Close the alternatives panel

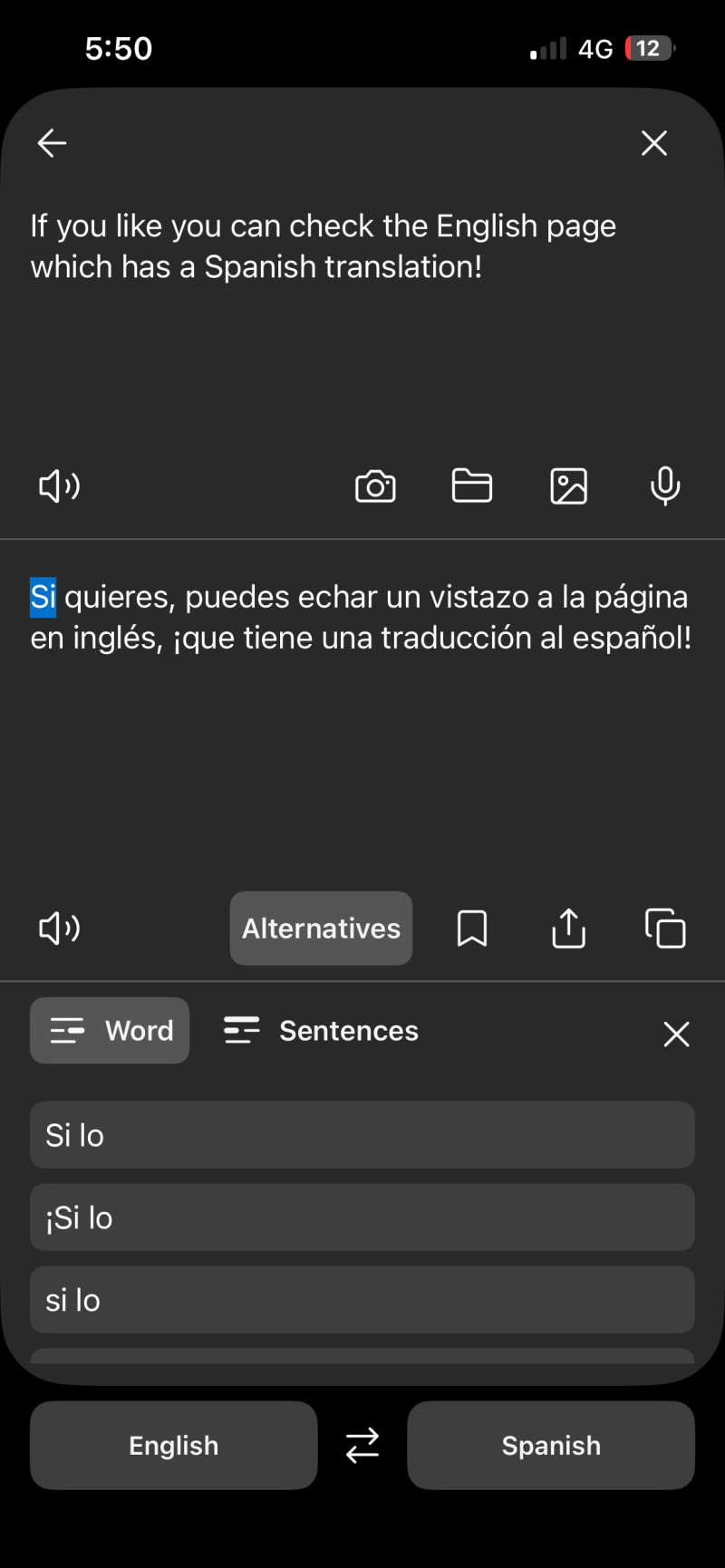[677, 1034]
